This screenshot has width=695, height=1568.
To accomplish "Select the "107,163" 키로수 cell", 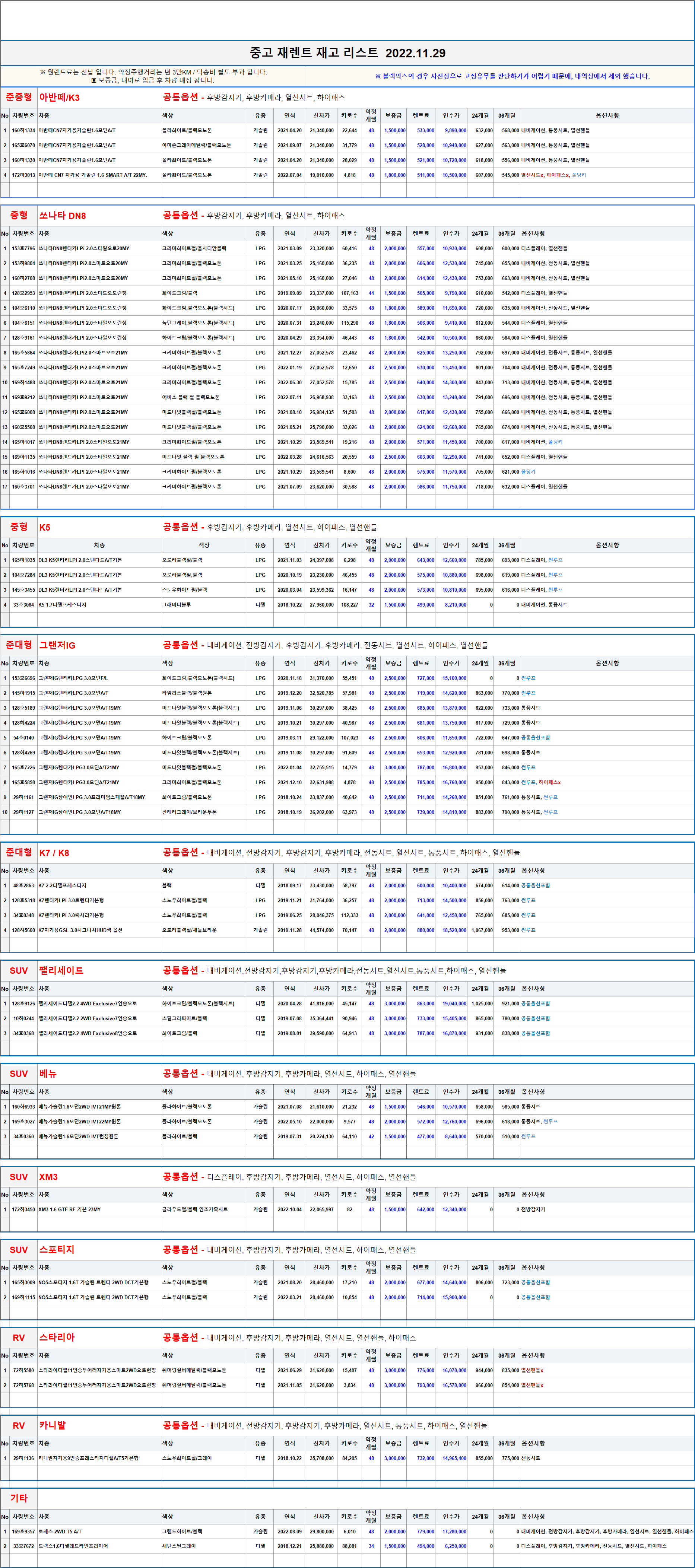I will [350, 293].
